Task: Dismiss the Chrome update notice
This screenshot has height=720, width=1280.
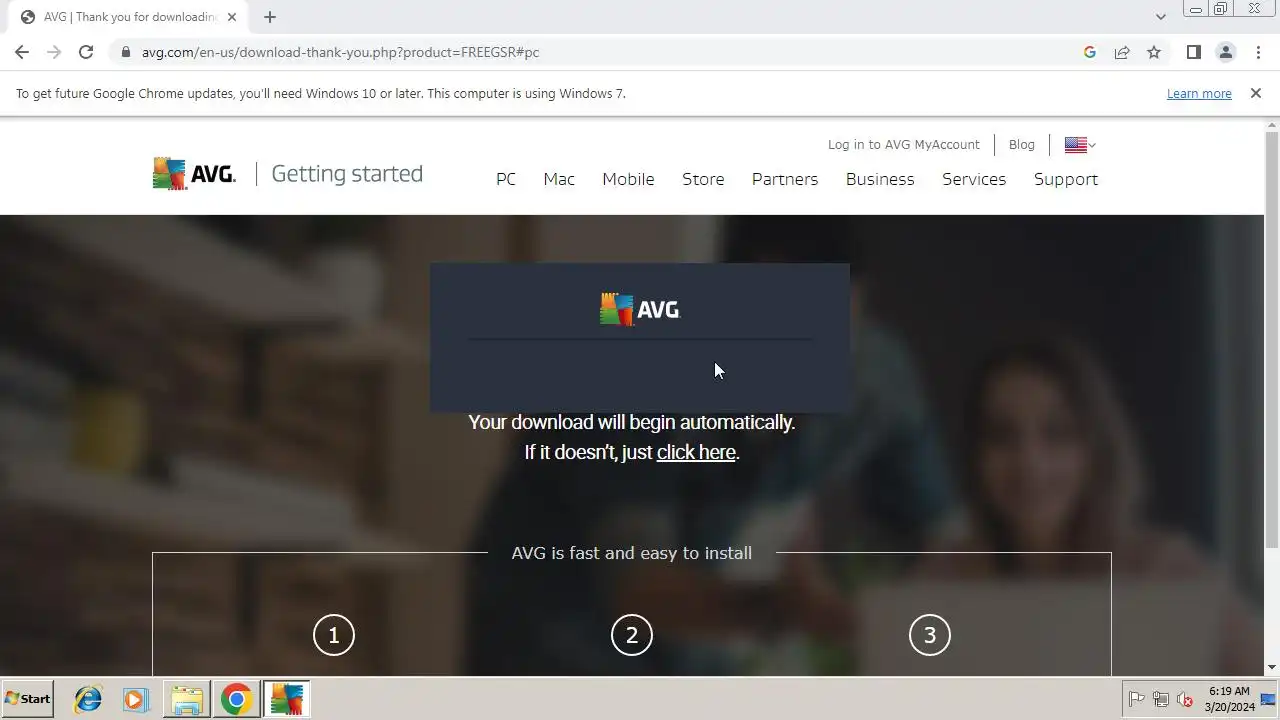Action: (1255, 93)
